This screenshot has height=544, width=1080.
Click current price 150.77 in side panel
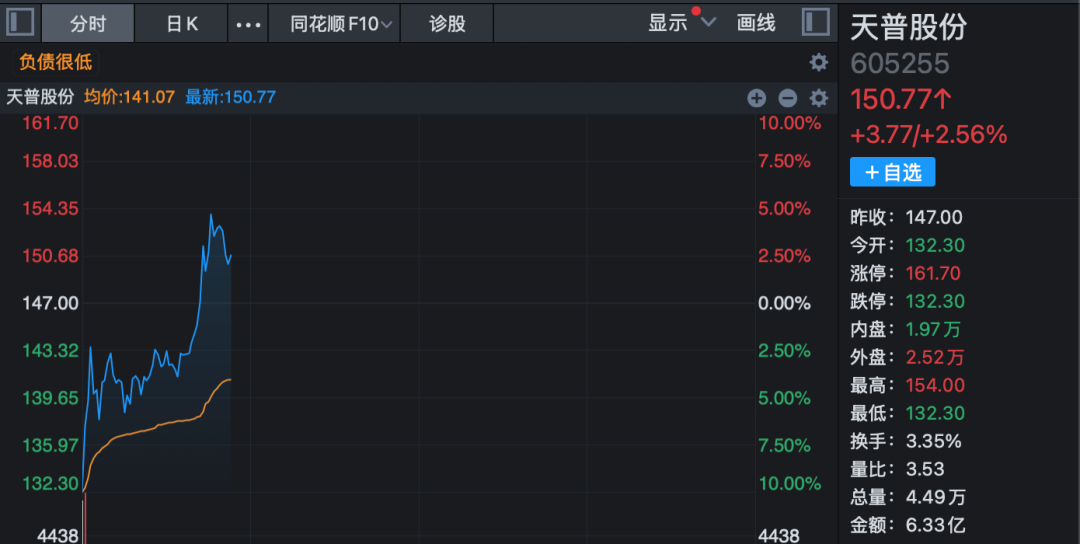[x=901, y=100]
